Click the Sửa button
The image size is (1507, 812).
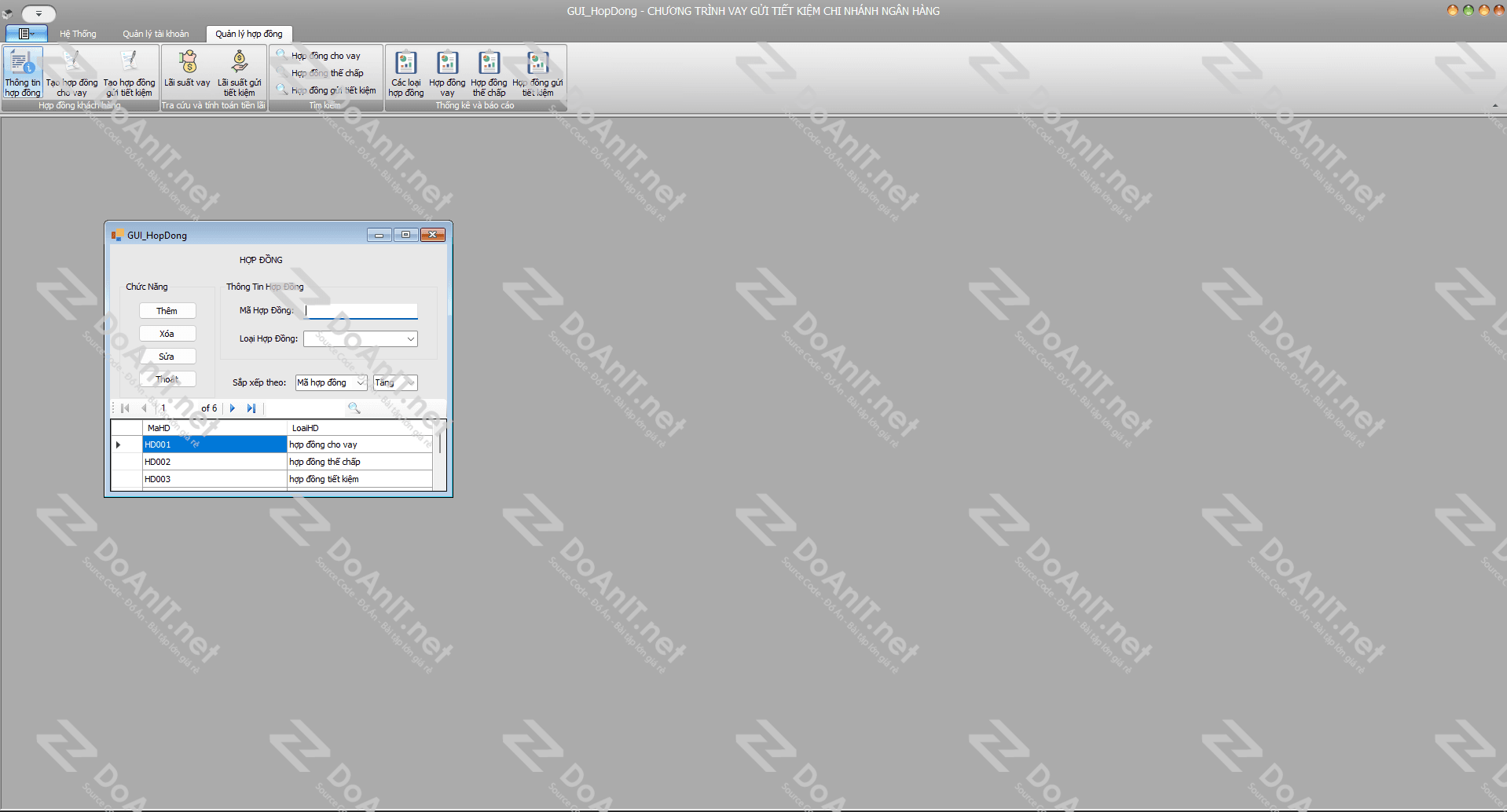pyautogui.click(x=167, y=357)
